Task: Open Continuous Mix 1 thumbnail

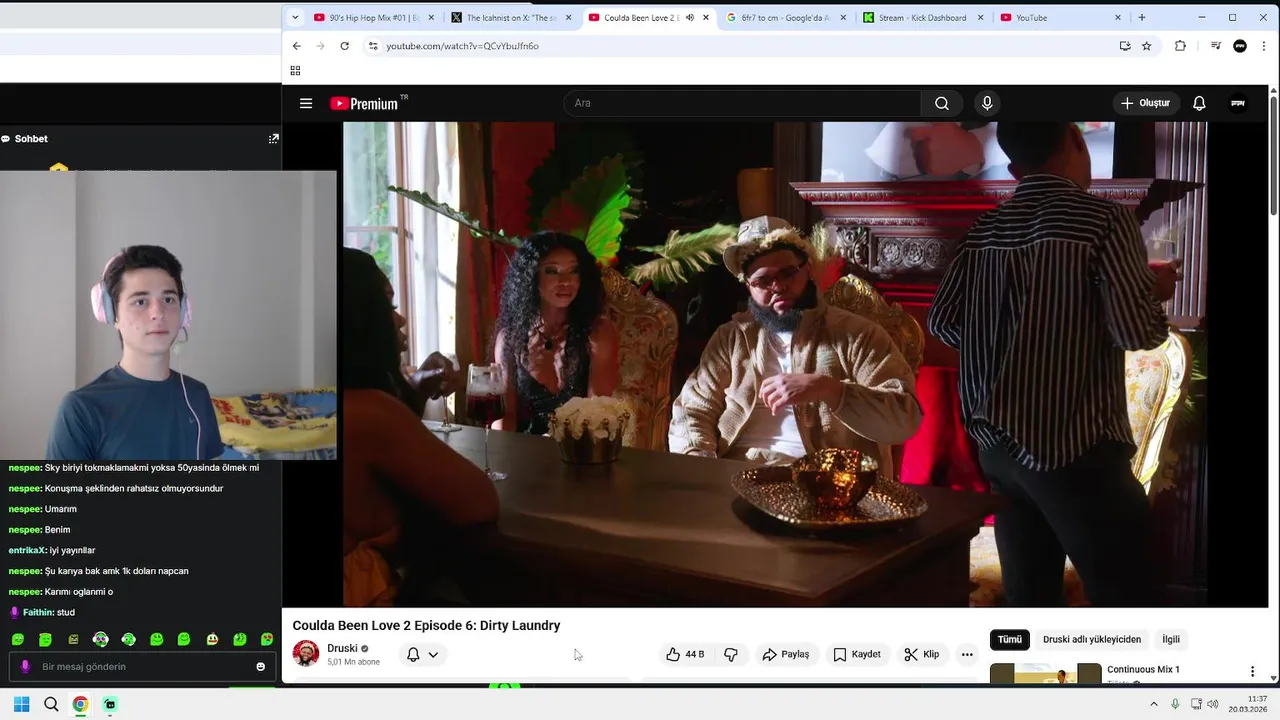Action: coord(1045,674)
